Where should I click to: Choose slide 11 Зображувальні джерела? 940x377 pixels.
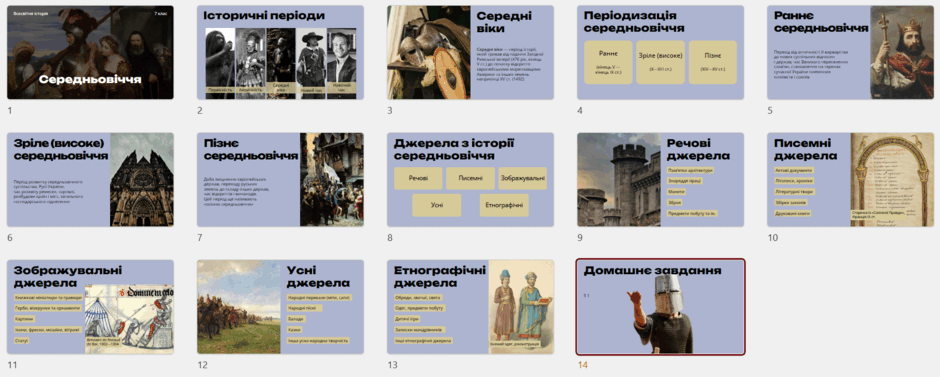click(x=90, y=307)
